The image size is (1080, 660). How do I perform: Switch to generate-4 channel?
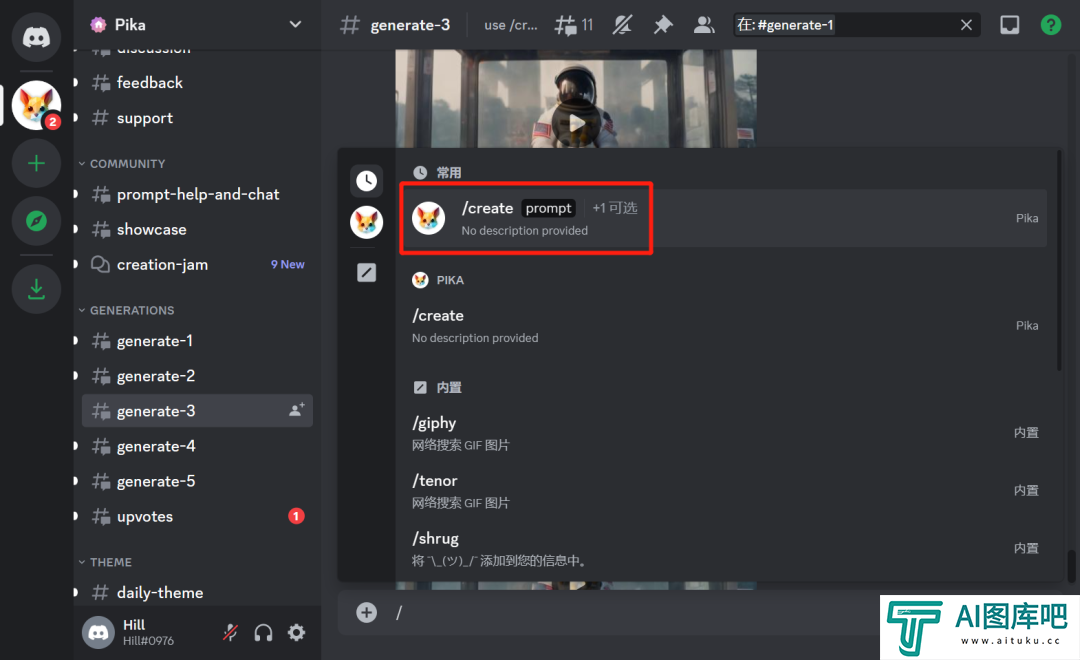197,446
